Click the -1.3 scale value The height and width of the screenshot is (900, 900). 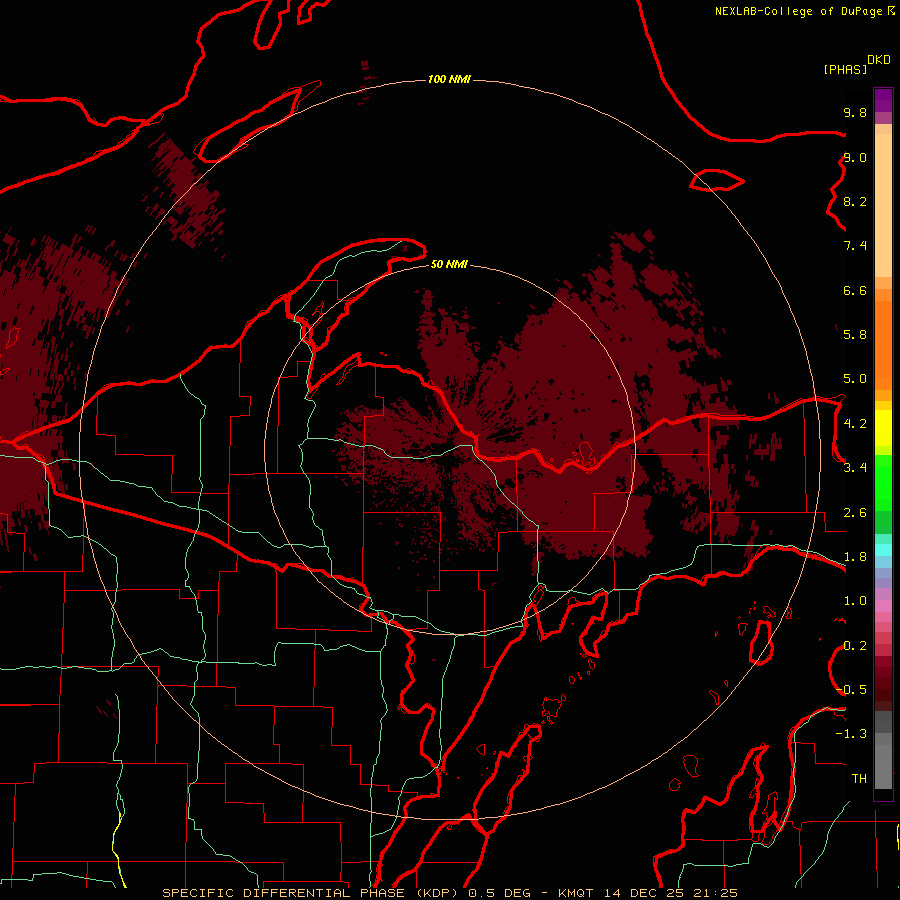(852, 734)
